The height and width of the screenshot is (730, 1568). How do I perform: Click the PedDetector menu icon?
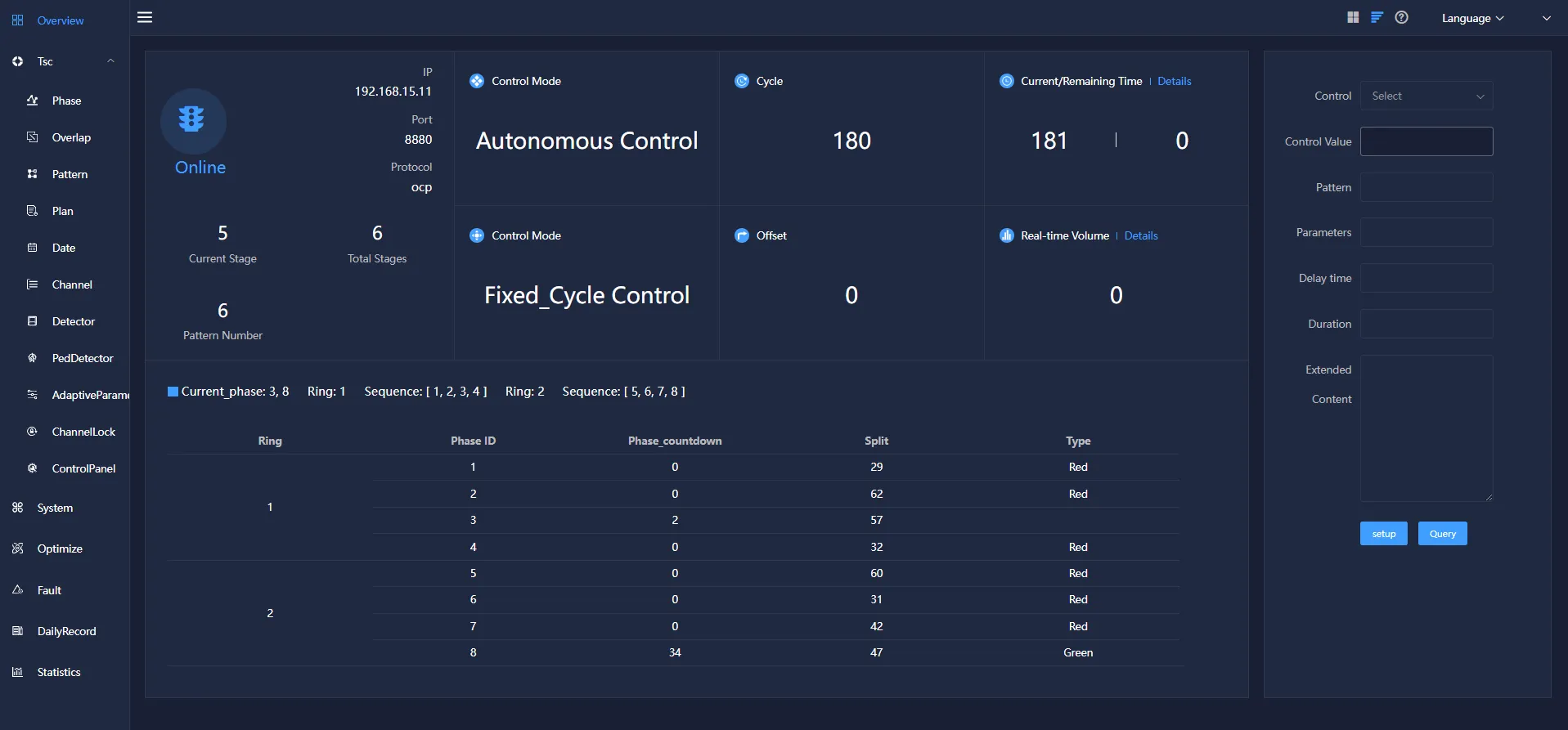point(33,358)
